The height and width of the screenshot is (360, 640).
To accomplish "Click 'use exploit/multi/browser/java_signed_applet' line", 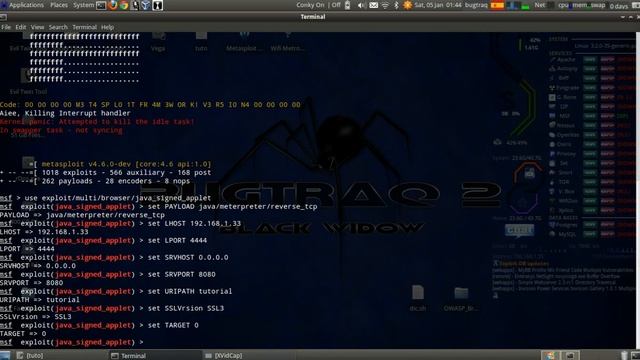I will coord(106,198).
